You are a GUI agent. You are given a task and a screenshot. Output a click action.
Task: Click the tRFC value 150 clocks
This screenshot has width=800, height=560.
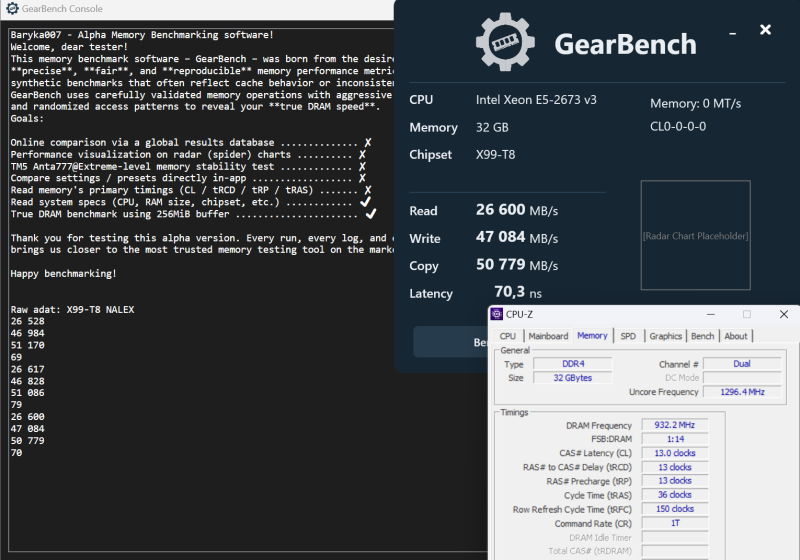(674, 508)
